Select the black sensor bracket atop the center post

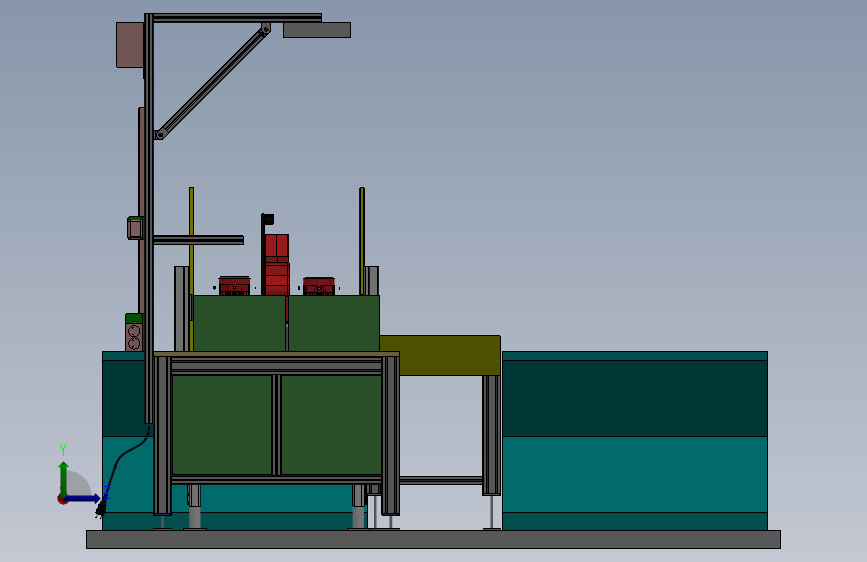[x=268, y=219]
